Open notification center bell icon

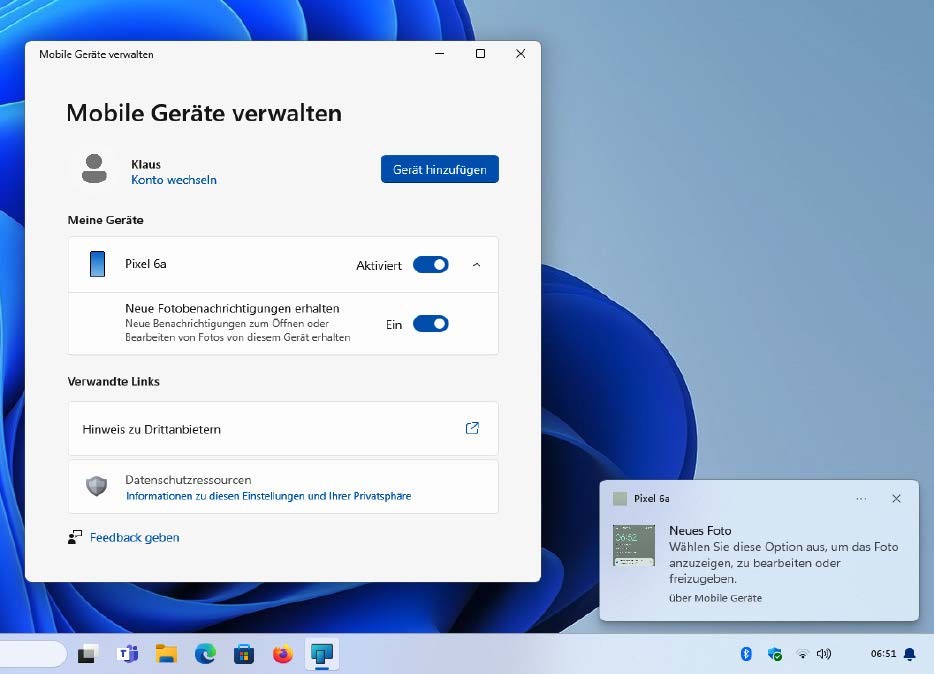909,654
